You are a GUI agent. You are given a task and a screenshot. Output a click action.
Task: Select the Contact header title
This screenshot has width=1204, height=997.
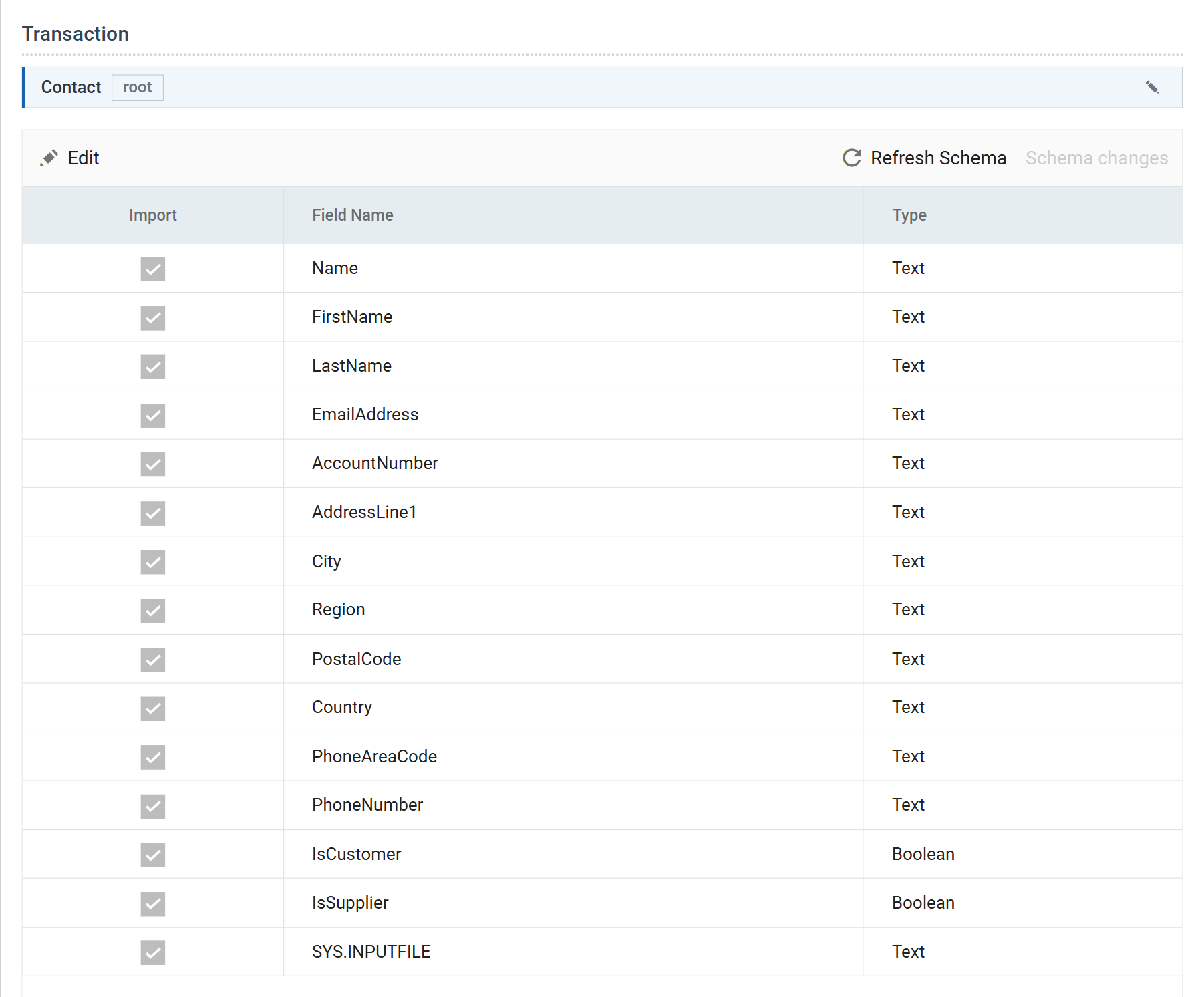pos(71,87)
